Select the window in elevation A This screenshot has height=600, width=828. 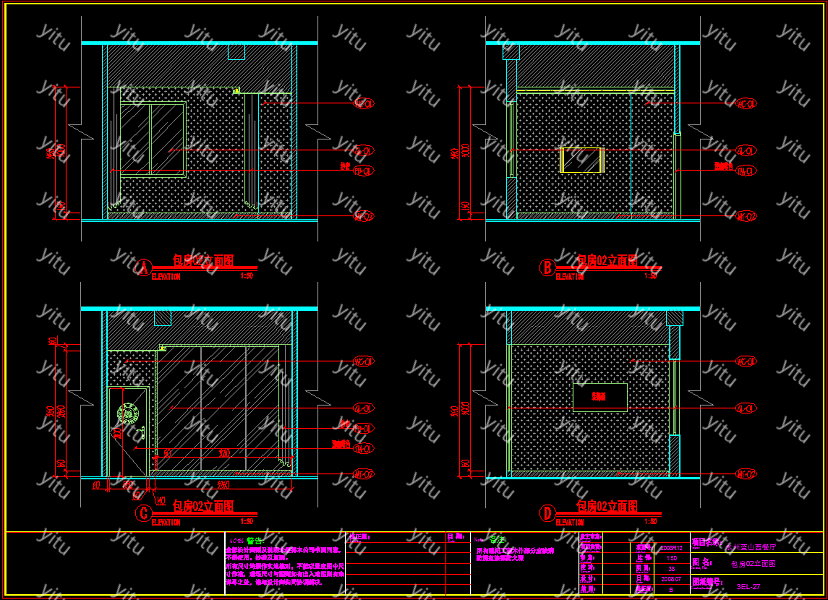(152, 138)
